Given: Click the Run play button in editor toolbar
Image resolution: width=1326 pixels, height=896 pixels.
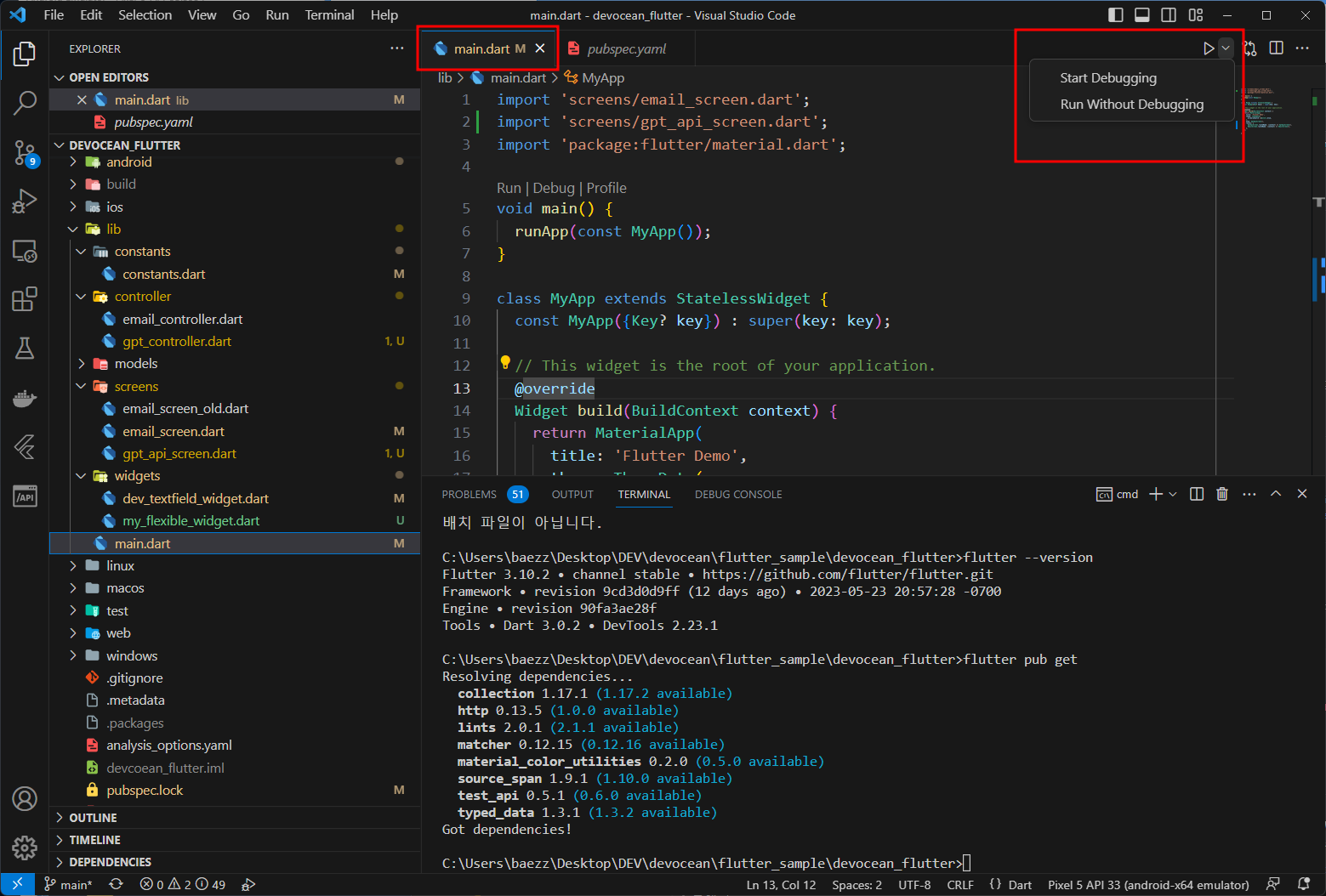Looking at the screenshot, I should (x=1208, y=48).
